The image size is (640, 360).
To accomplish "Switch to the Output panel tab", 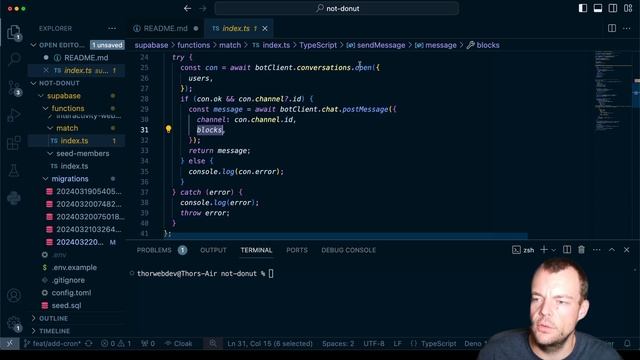I will [213, 250].
